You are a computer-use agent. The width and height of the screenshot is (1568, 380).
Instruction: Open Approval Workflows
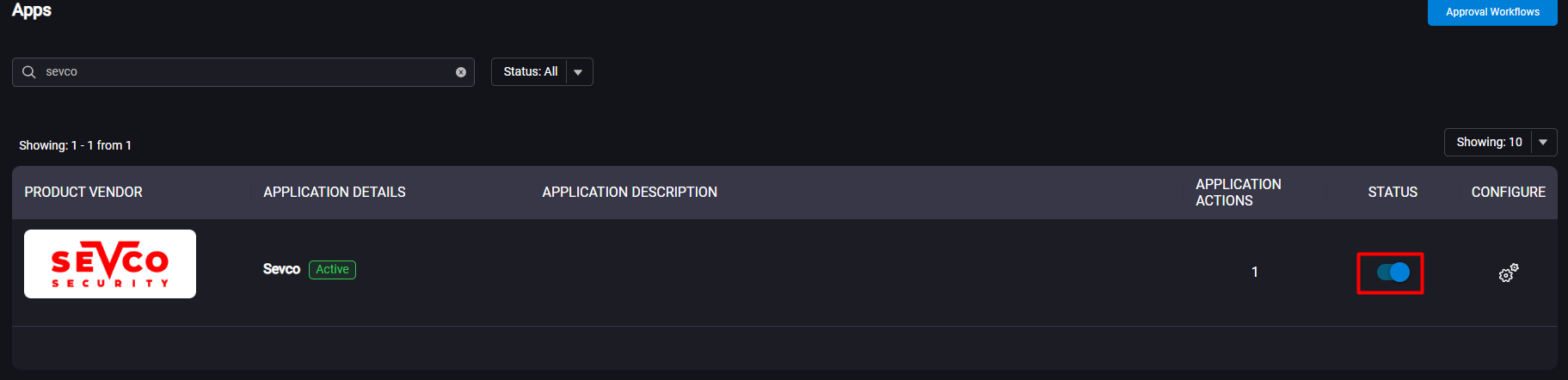[x=1492, y=12]
